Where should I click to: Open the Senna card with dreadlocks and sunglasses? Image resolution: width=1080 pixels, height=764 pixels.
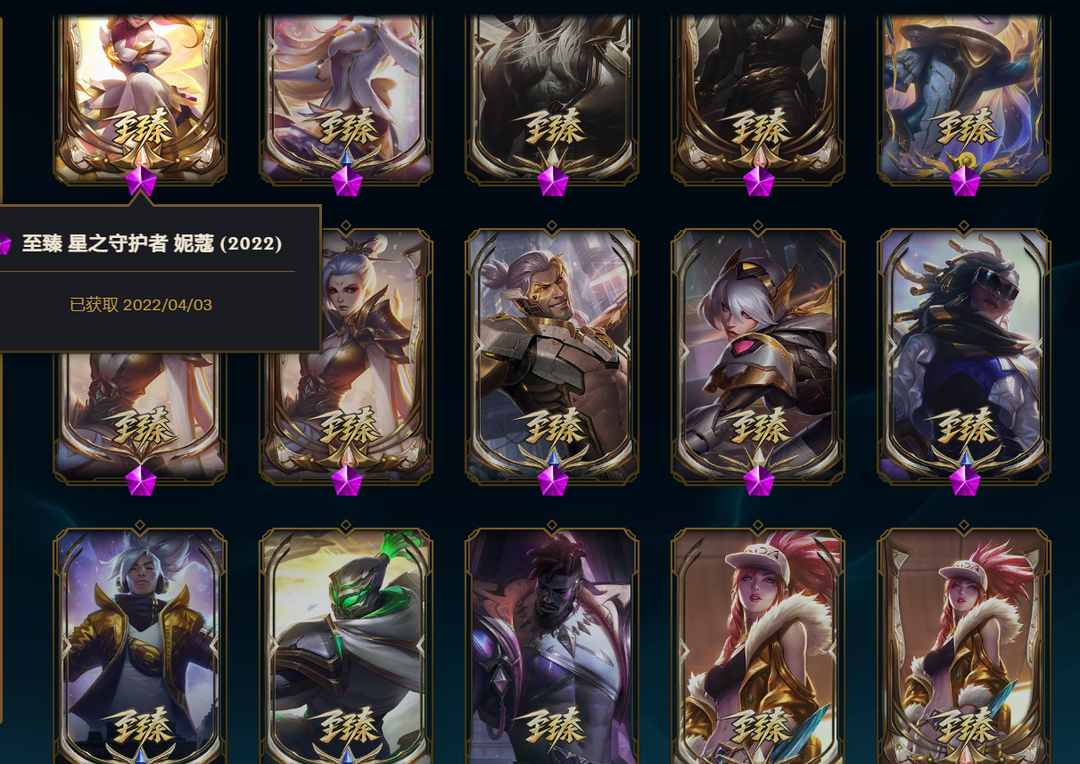(x=964, y=353)
